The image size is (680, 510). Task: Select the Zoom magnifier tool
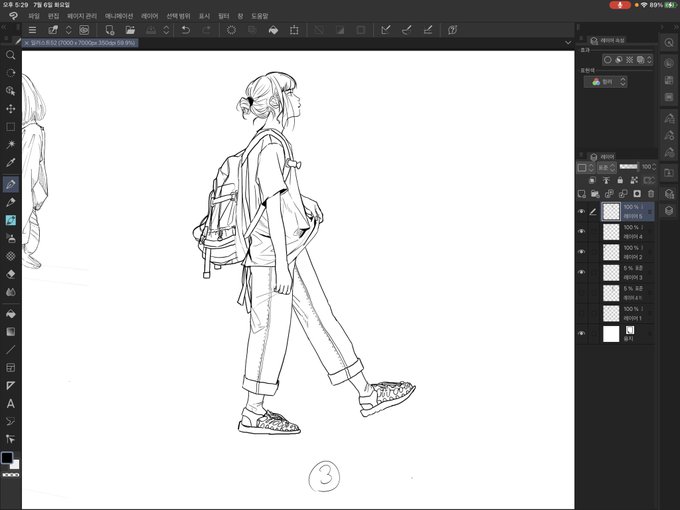(x=10, y=55)
